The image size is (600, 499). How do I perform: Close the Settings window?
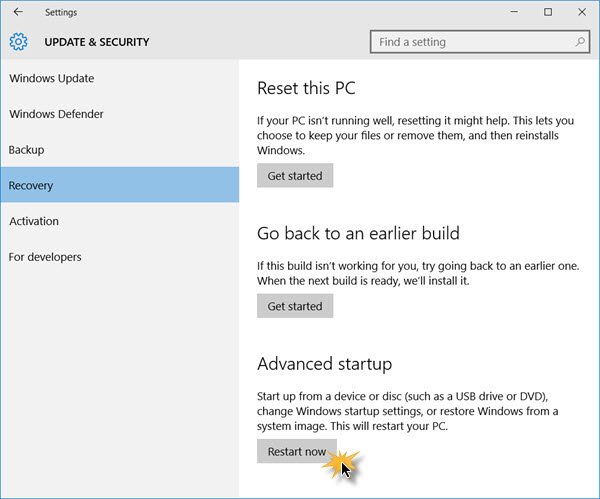point(582,13)
